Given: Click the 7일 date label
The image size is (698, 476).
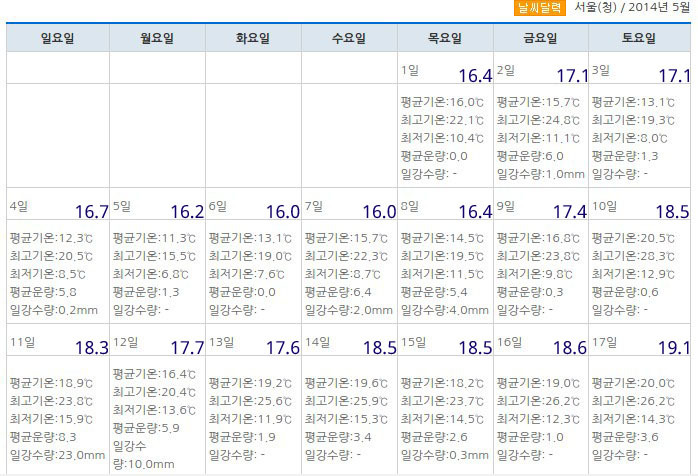Looking at the screenshot, I should pos(314,206).
